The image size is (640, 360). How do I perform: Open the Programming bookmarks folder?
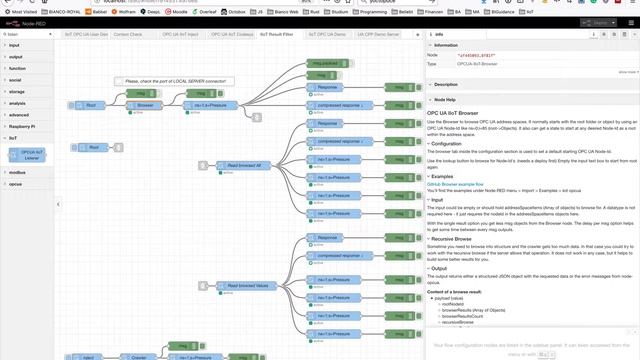click(x=370, y=12)
